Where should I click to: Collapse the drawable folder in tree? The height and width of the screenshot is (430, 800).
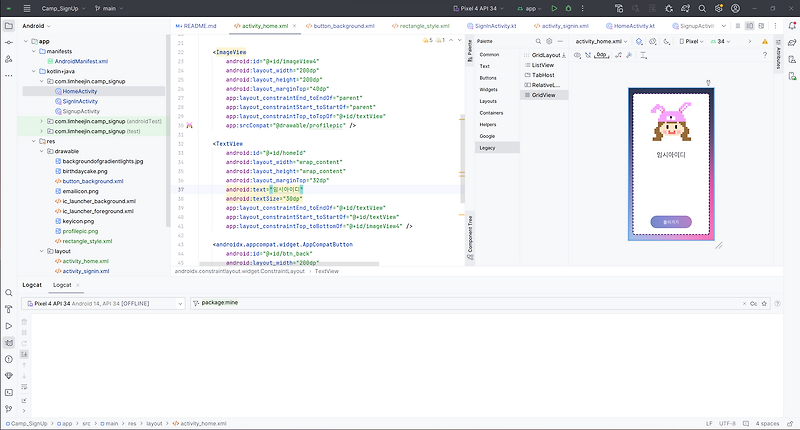click(41, 151)
